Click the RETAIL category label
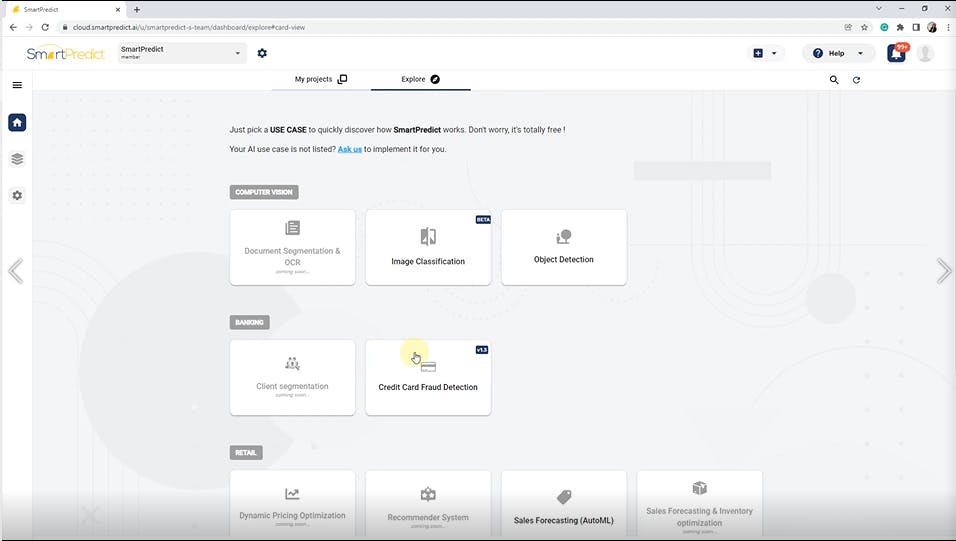956x541 pixels. pyautogui.click(x=246, y=453)
